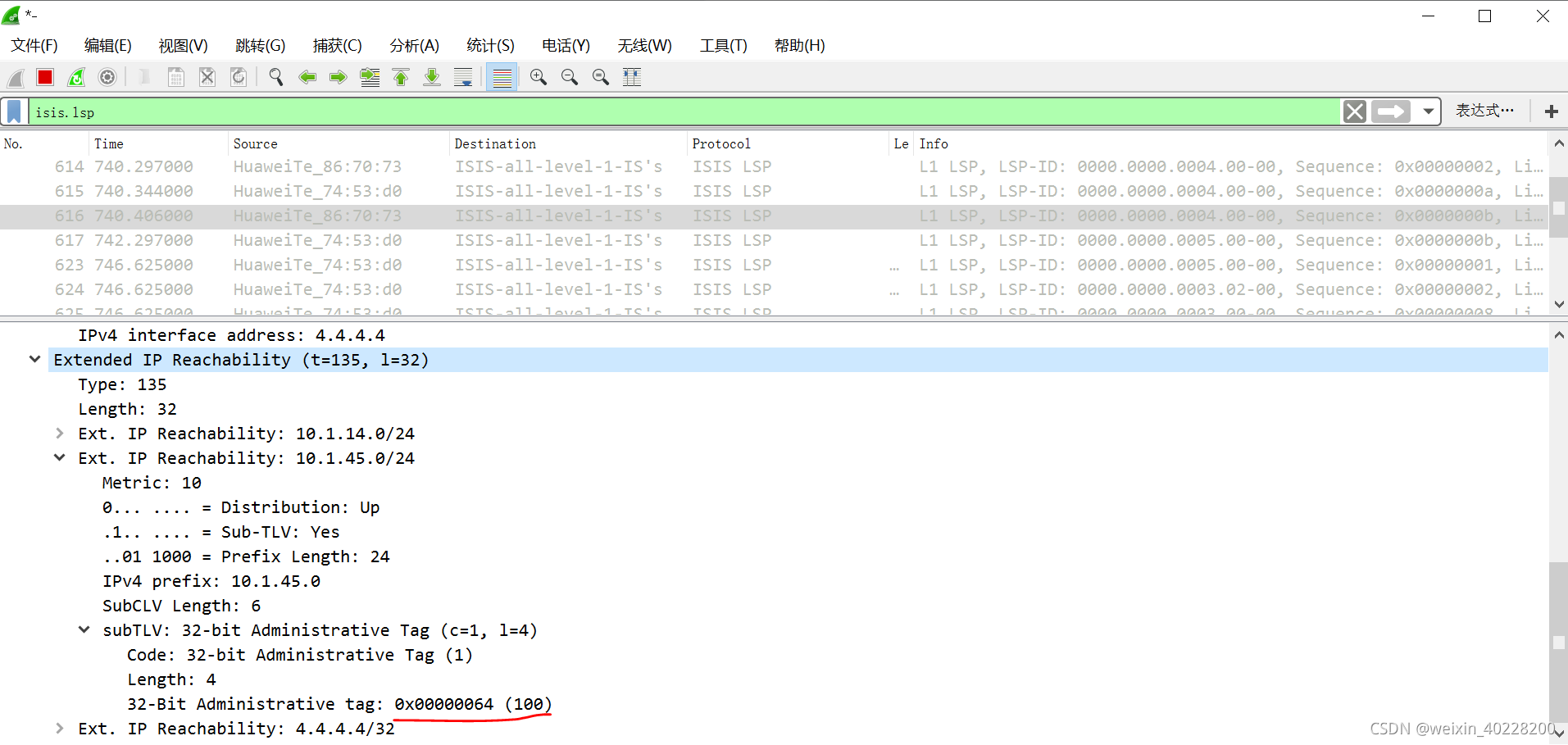The image size is (1568, 745).
Task: Open the 视图(V) menu
Action: pyautogui.click(x=184, y=46)
